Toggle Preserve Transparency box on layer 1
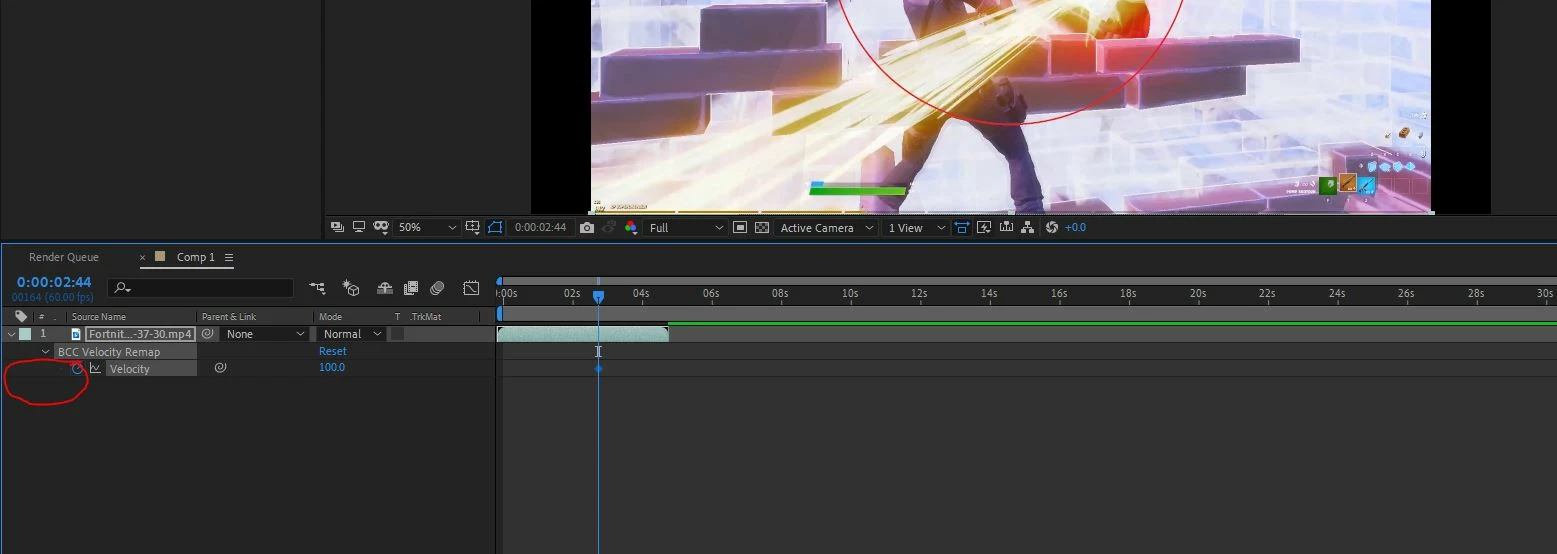The height and width of the screenshot is (554, 1557). coord(397,334)
